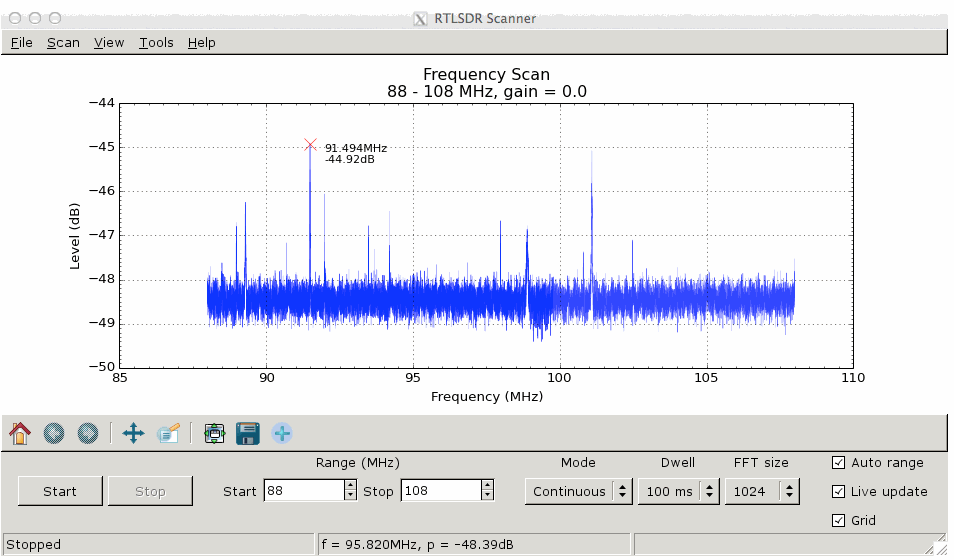Decrease Stop frequency with down spinner arrow
The image size is (954, 560).
coord(487,496)
